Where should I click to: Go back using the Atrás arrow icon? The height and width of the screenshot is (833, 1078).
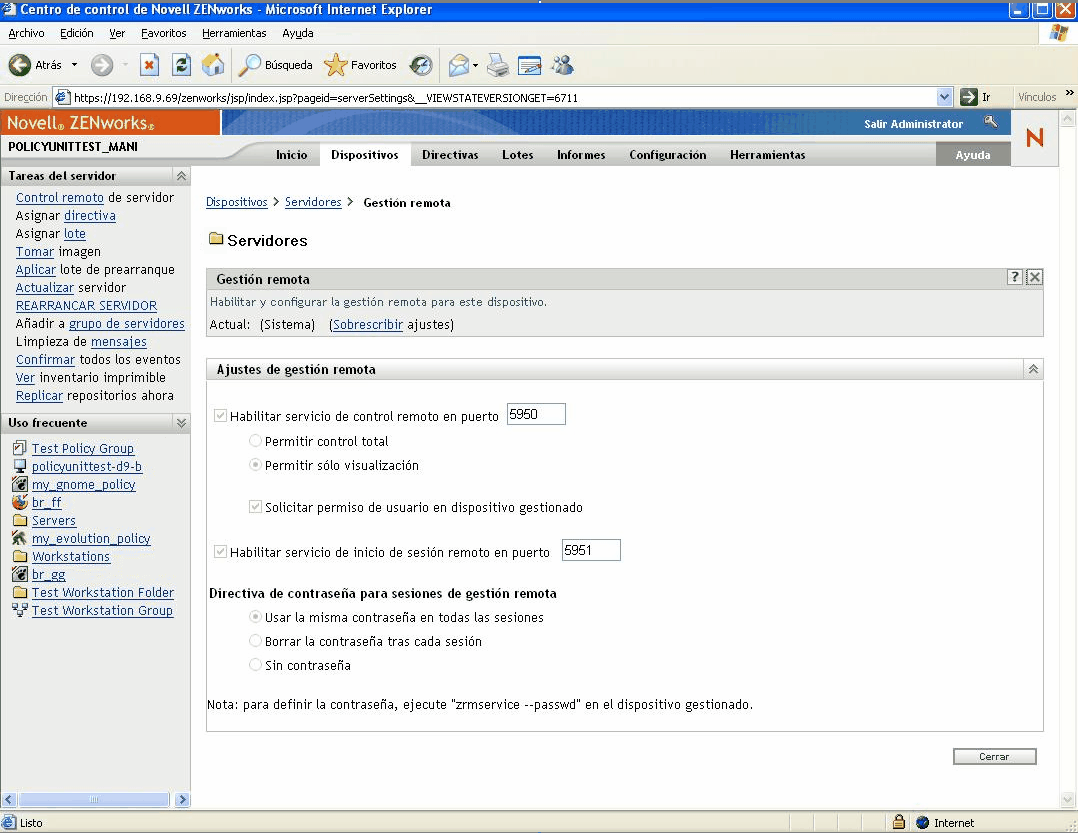[19, 65]
